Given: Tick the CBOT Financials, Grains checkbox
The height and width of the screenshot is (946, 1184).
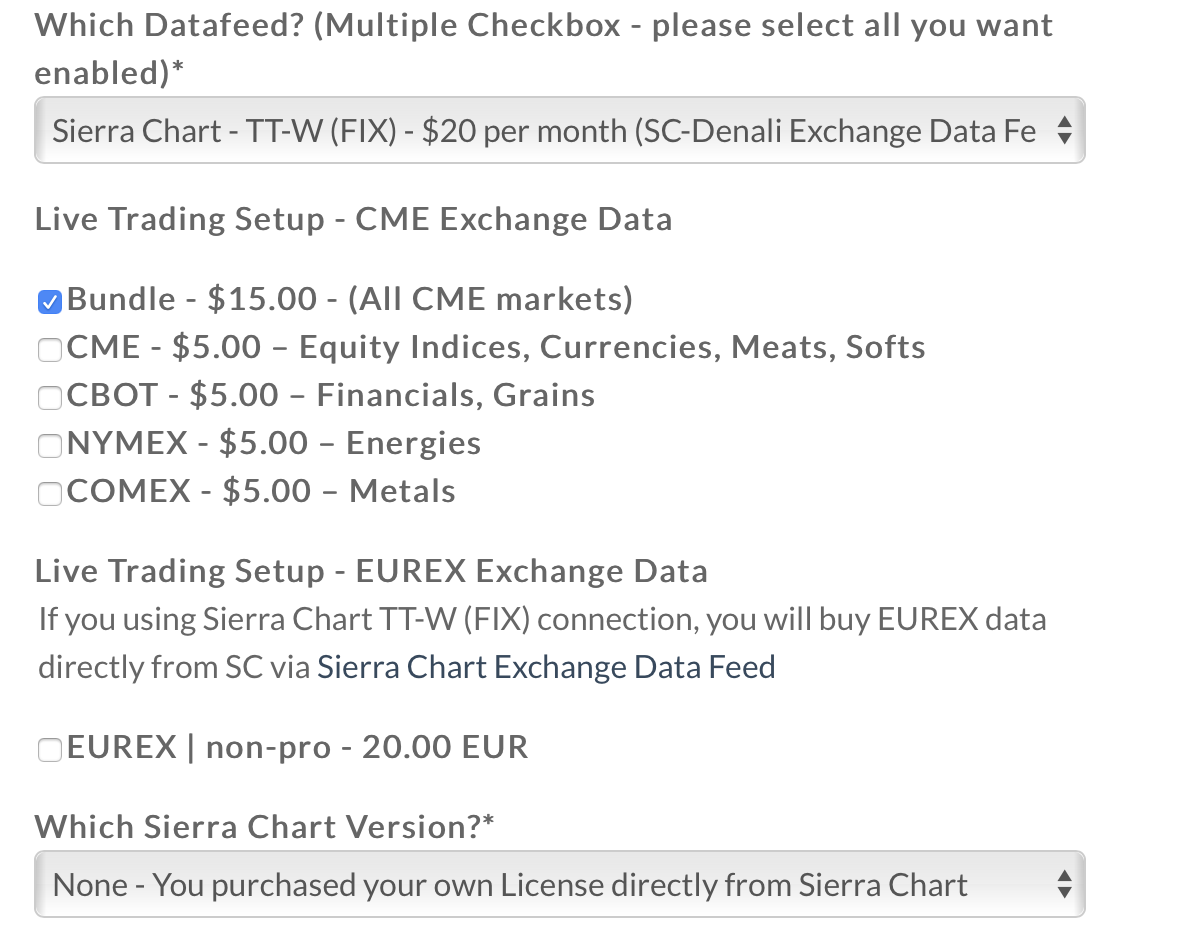Looking at the screenshot, I should [49, 397].
